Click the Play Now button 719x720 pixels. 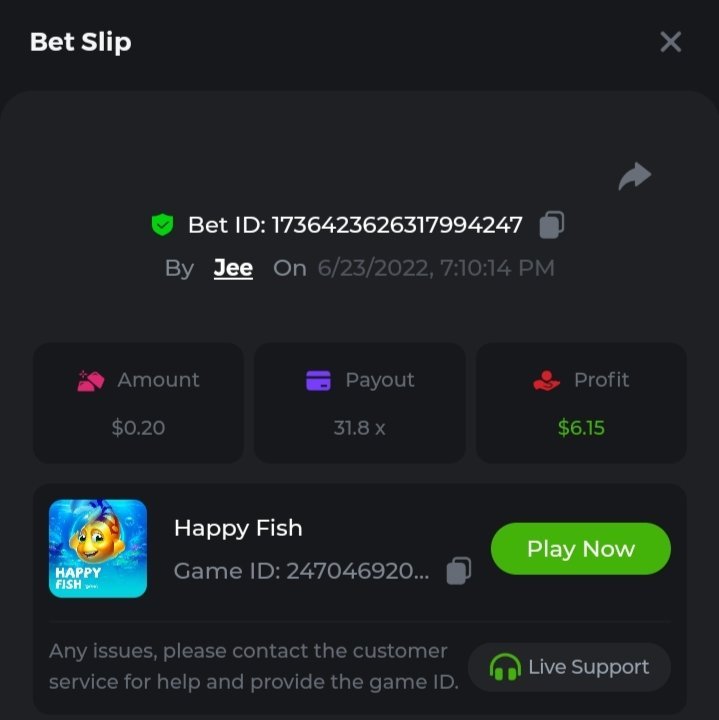[580, 549]
